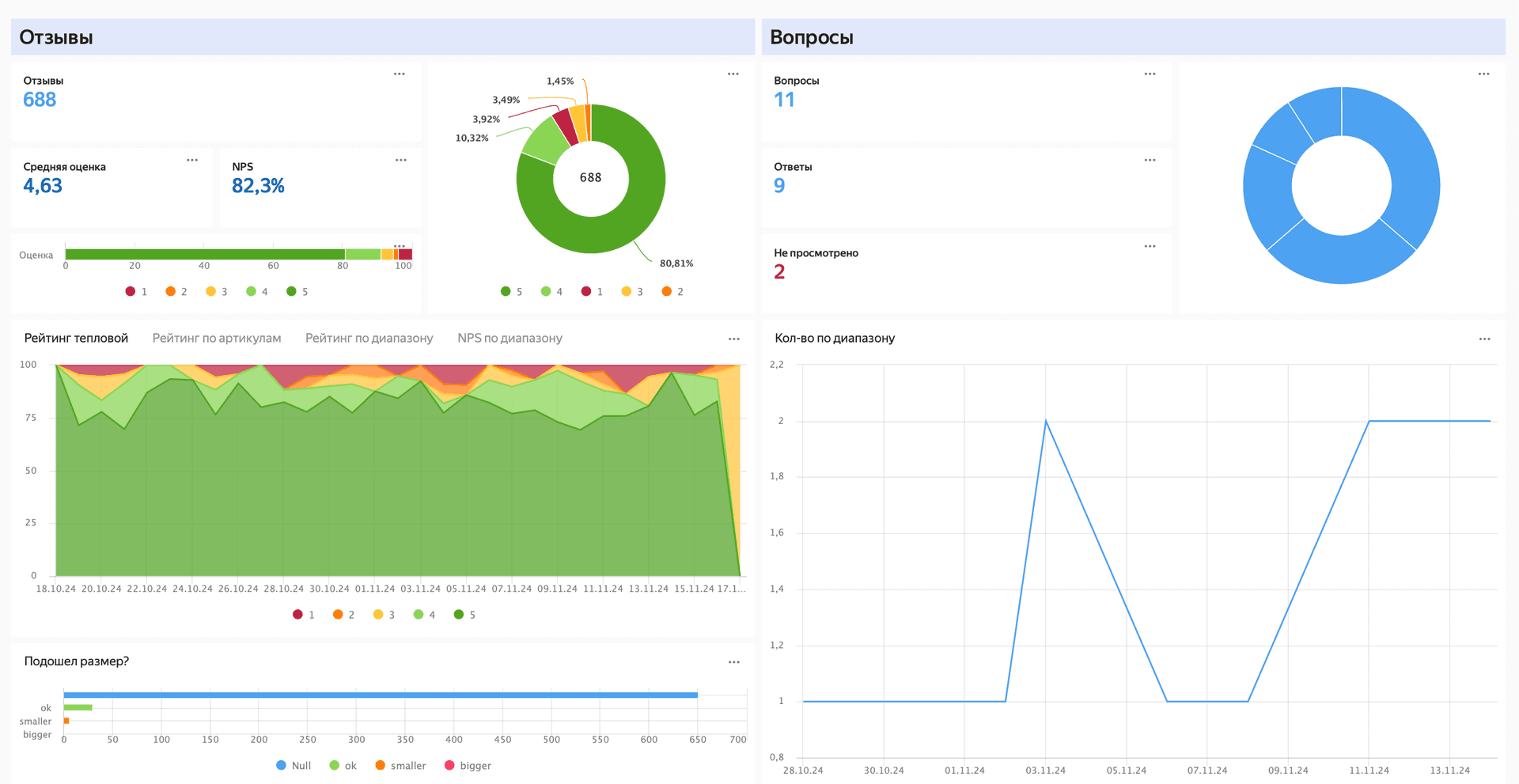Click the dark green segment of the Оценка bar
This screenshot has width=1519, height=784.
tap(205, 254)
